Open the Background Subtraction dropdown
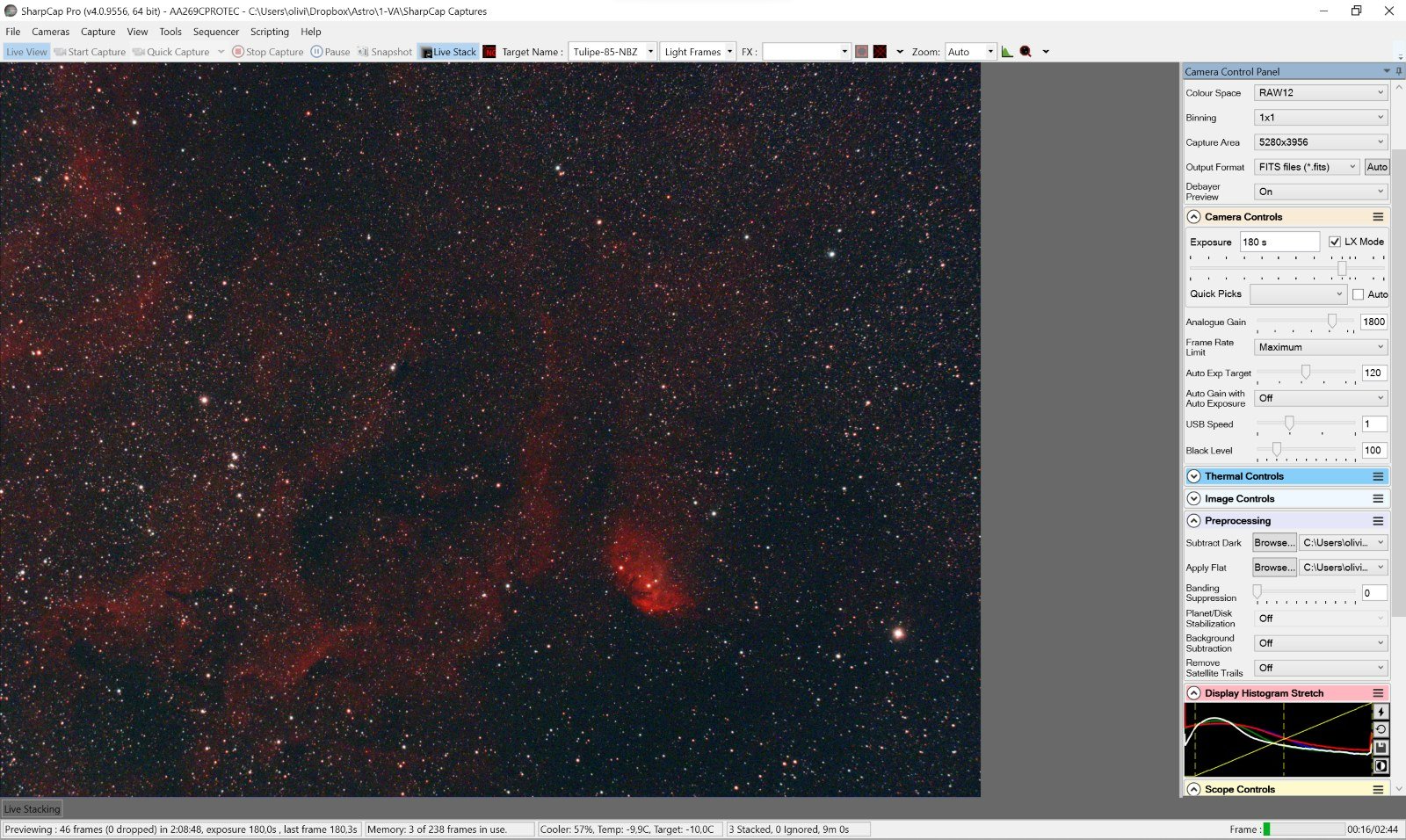This screenshot has width=1406, height=840. (x=1320, y=643)
